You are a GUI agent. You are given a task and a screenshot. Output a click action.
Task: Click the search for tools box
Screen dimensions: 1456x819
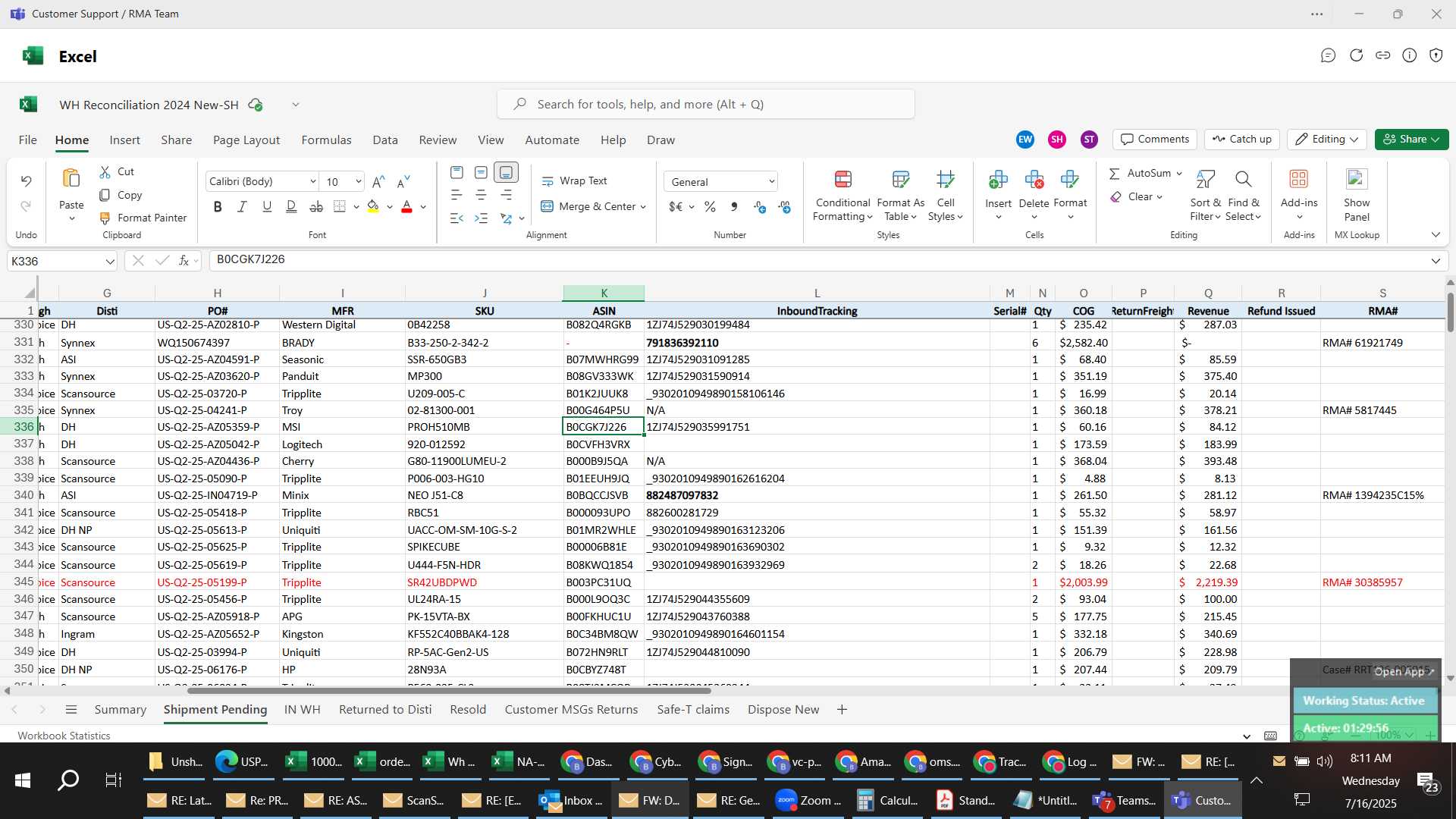click(705, 105)
